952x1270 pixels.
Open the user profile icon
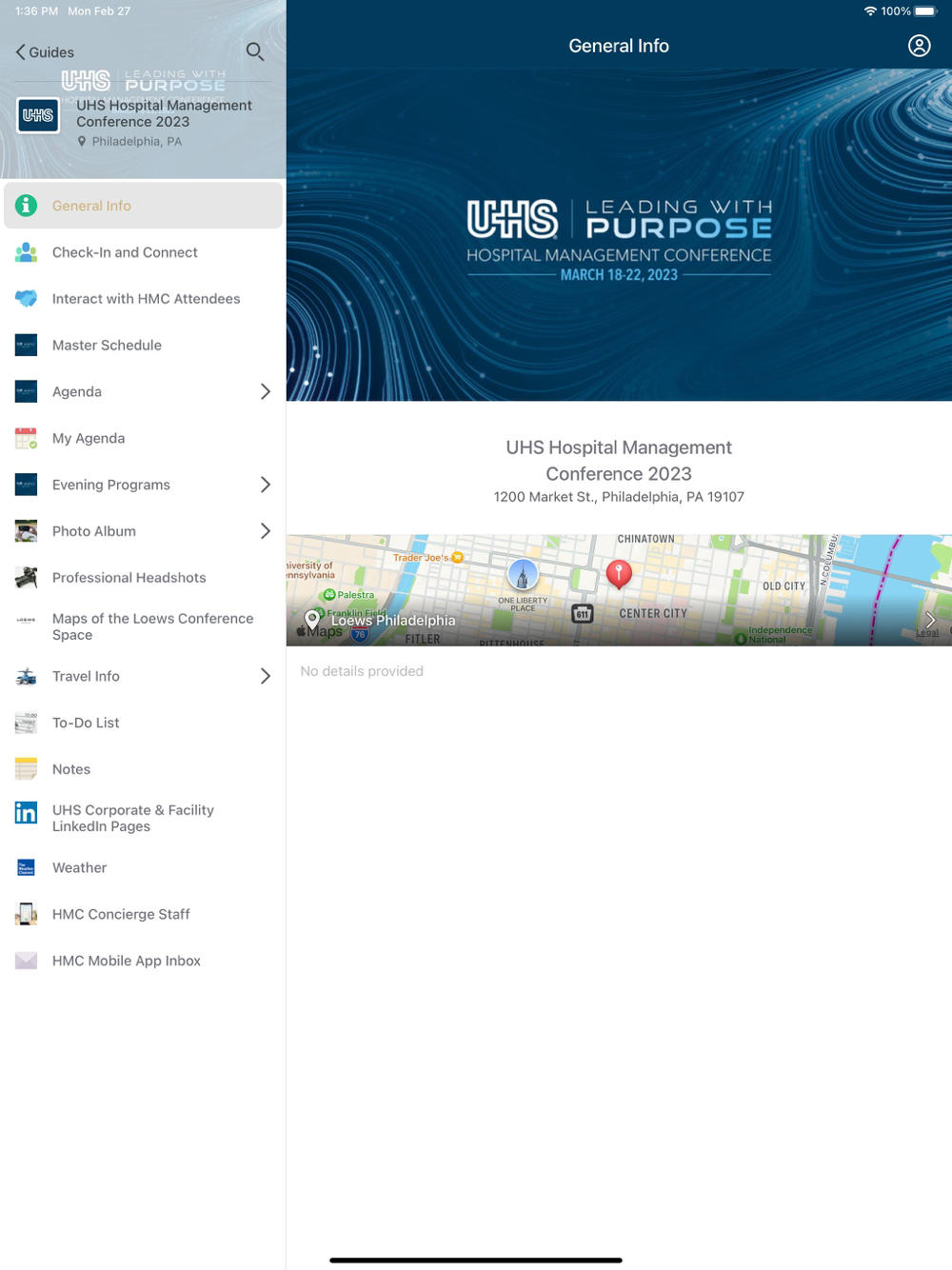pyautogui.click(x=919, y=46)
